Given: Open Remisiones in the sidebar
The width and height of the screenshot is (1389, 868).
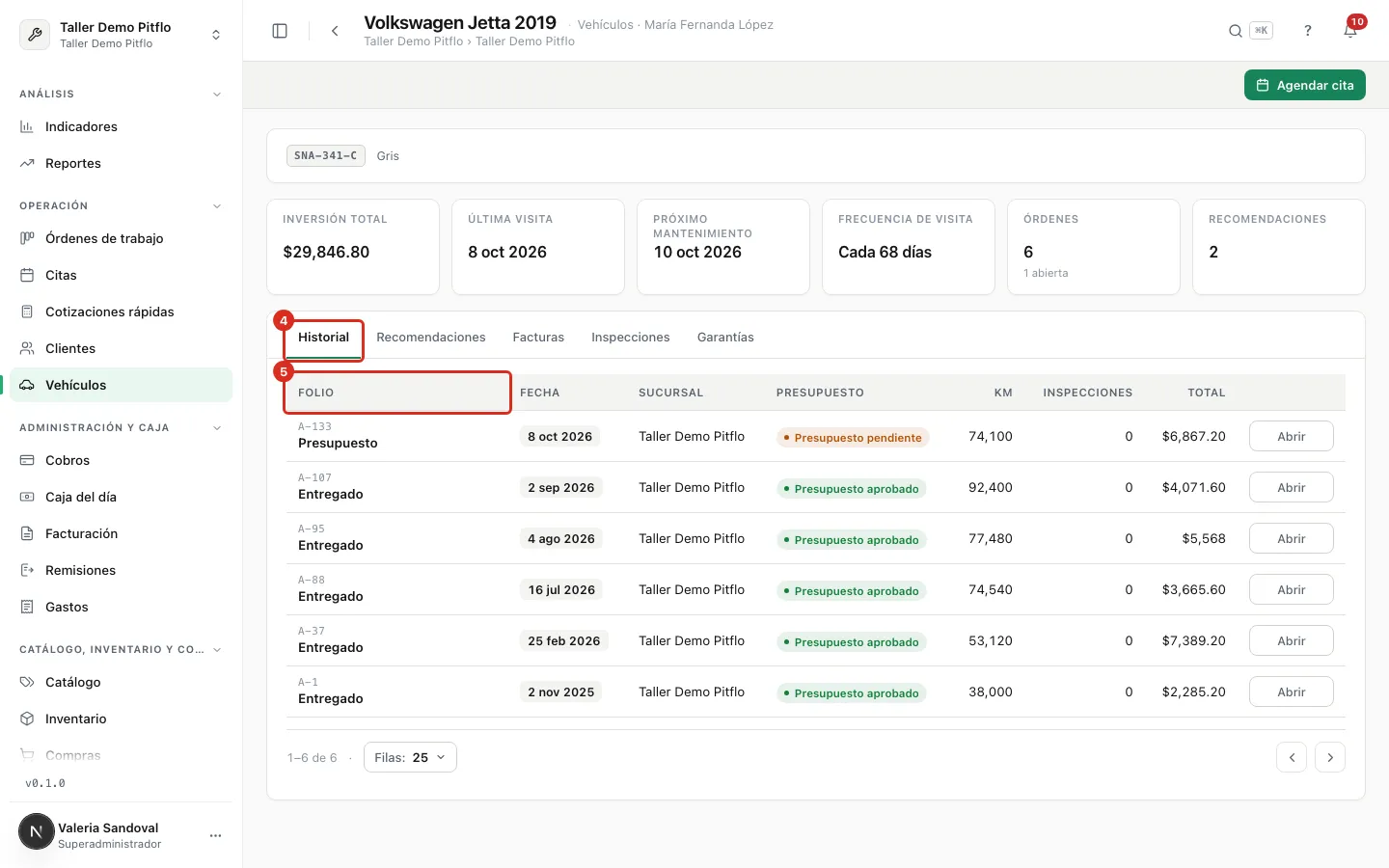Looking at the screenshot, I should point(121,570).
